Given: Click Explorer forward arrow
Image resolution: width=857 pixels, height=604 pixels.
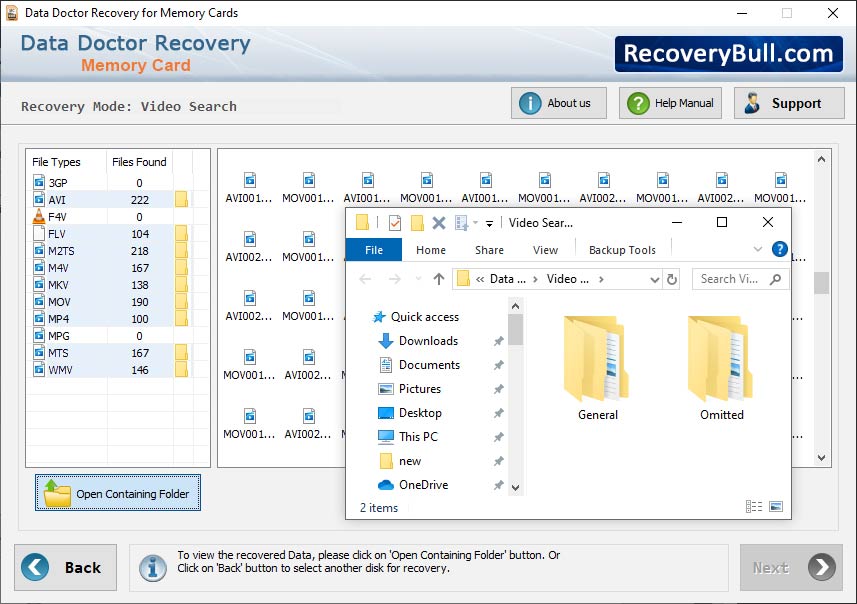Looking at the screenshot, I should pos(395,279).
